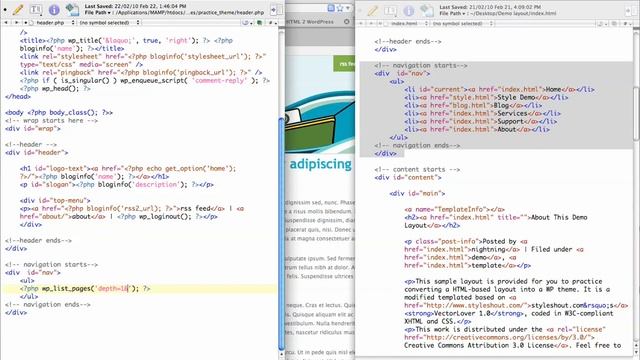The image size is (640, 360).
Task: Click the adipiscing heading in browser page
Action: tap(320, 164)
